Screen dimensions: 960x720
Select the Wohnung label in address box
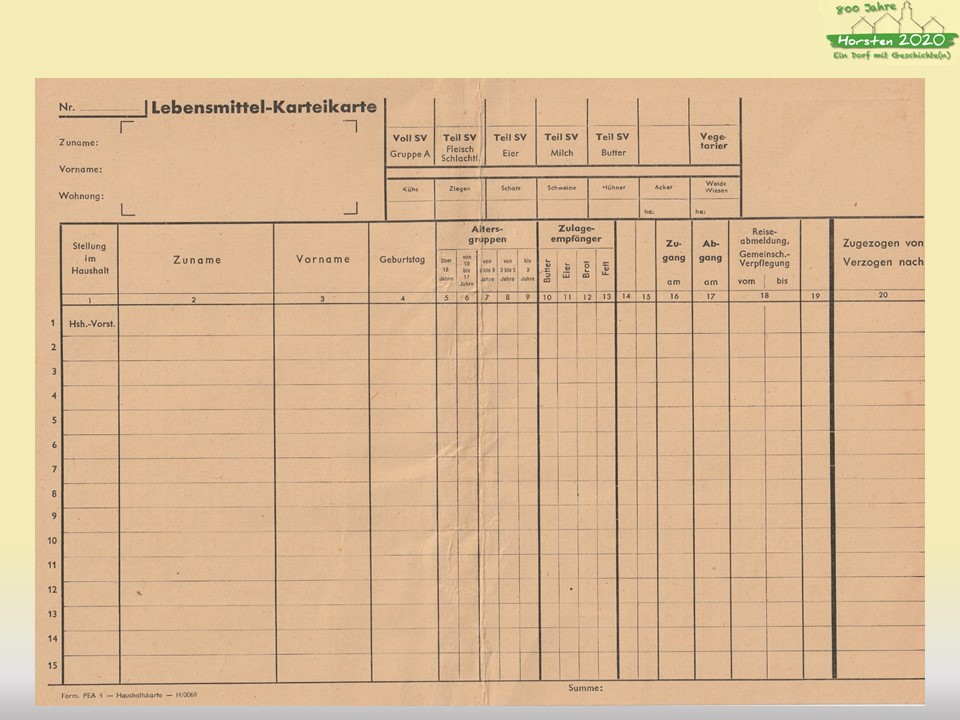[x=81, y=196]
